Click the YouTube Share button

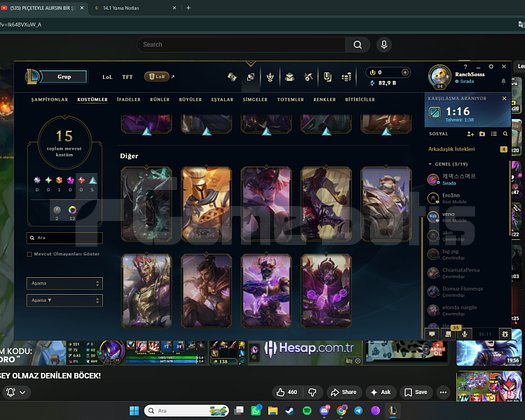coord(344,392)
